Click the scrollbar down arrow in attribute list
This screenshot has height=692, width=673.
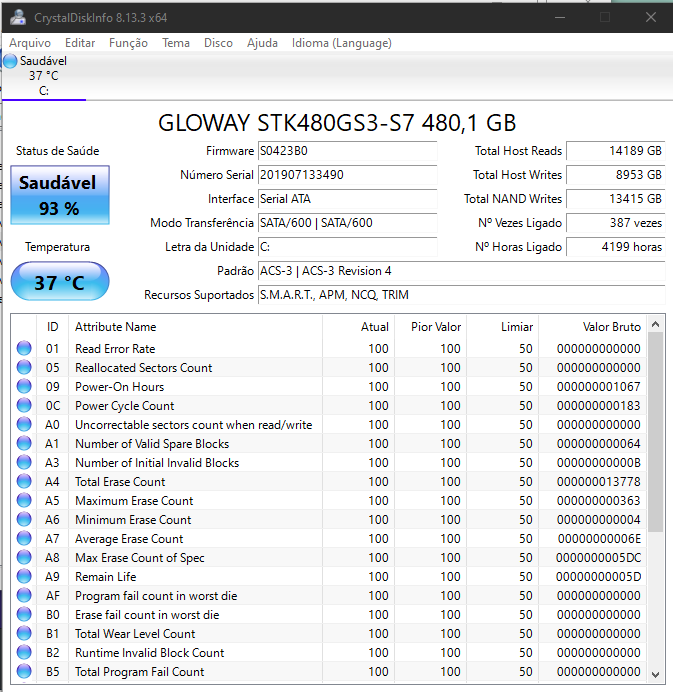(x=655, y=674)
